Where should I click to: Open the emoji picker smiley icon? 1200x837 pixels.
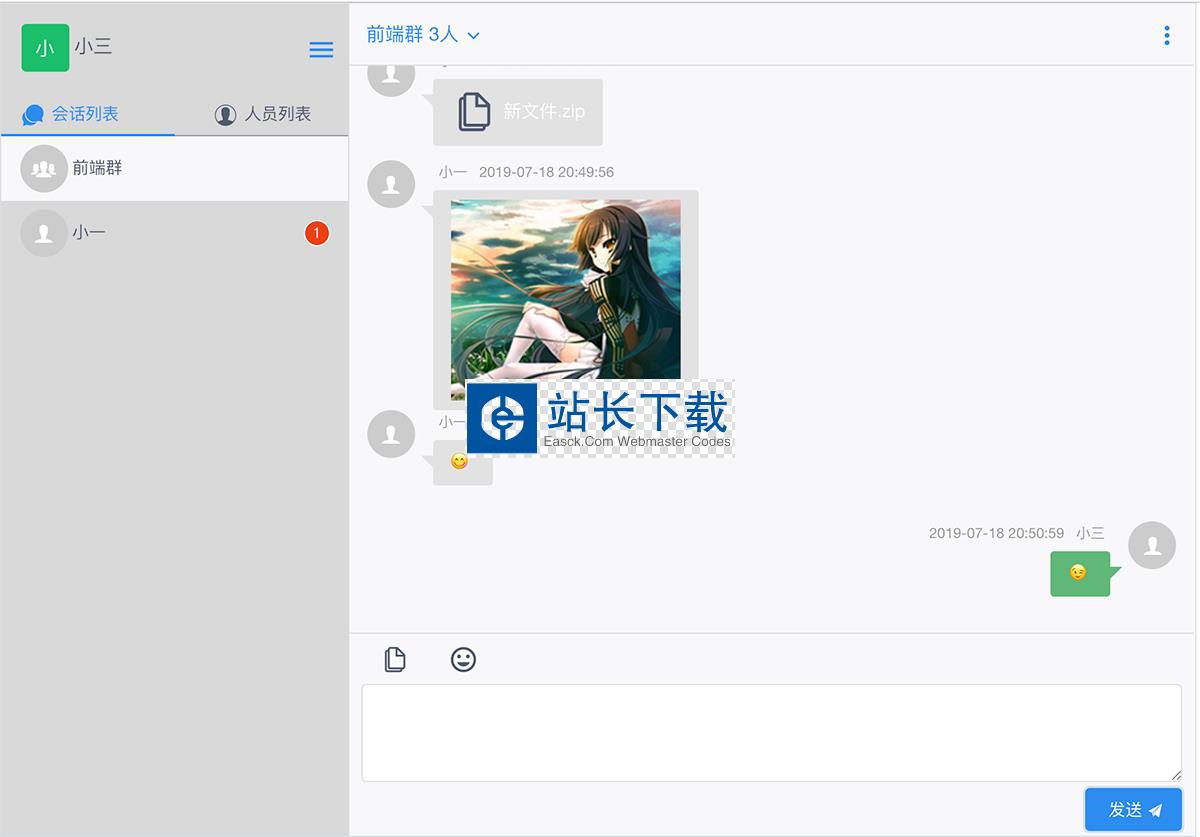(463, 659)
